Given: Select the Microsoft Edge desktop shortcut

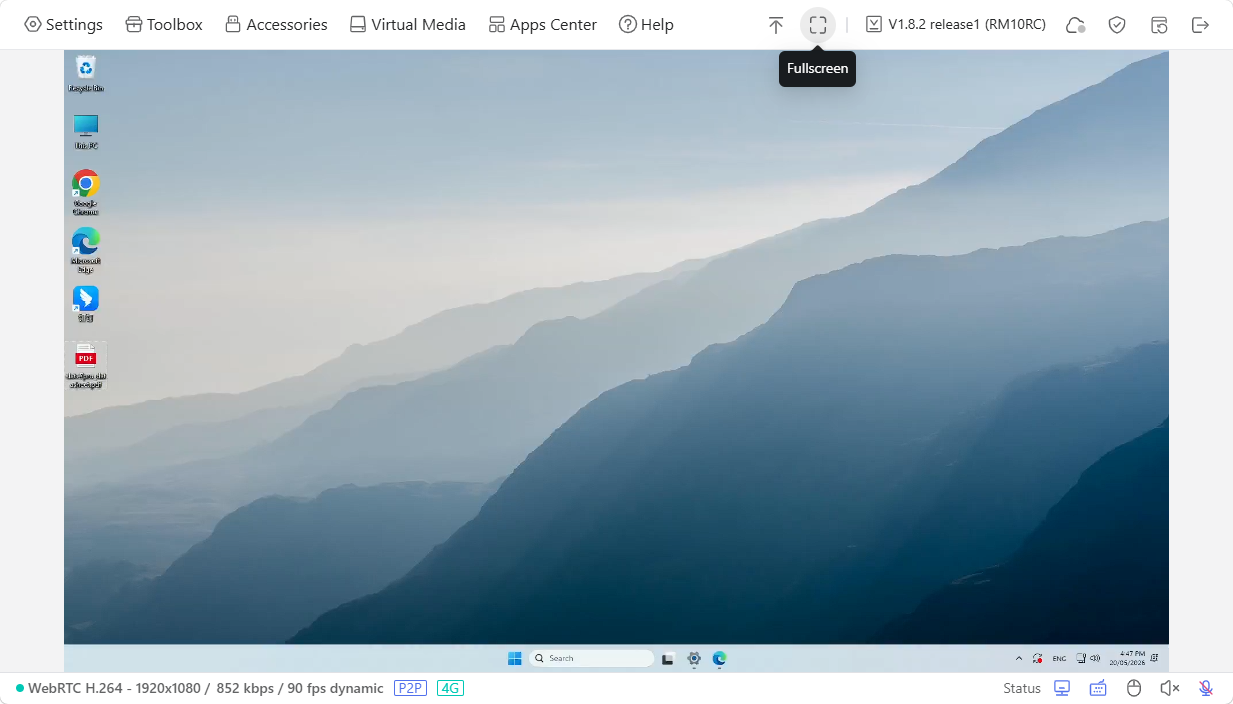Looking at the screenshot, I should pos(86,250).
